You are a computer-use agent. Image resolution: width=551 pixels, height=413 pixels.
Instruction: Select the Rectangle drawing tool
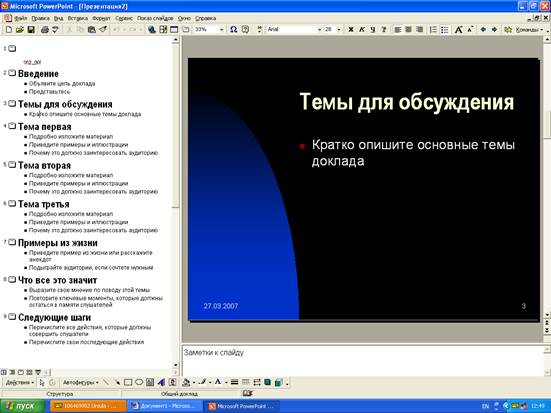click(x=128, y=382)
